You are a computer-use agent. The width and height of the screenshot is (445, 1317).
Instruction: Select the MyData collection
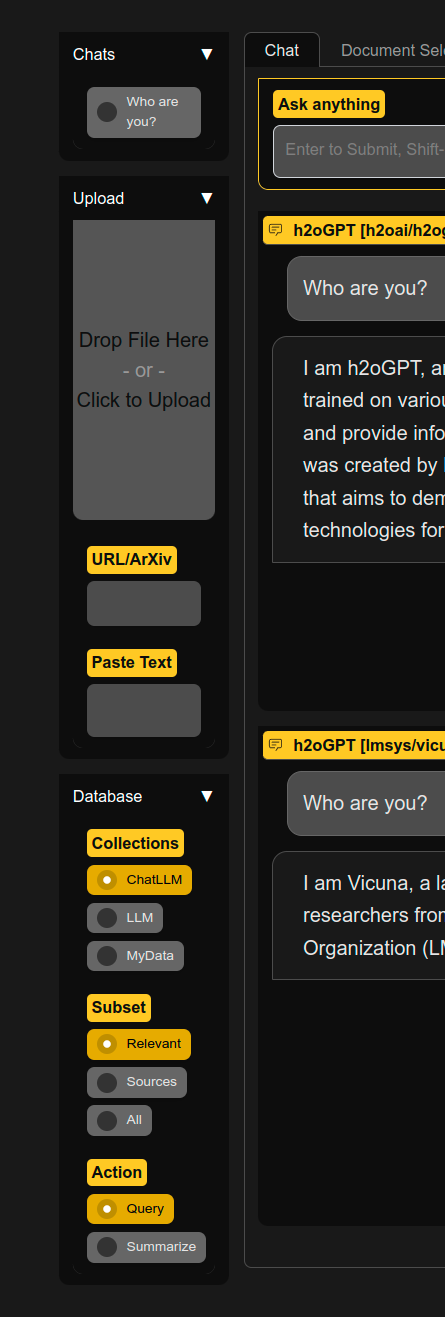click(x=136, y=956)
